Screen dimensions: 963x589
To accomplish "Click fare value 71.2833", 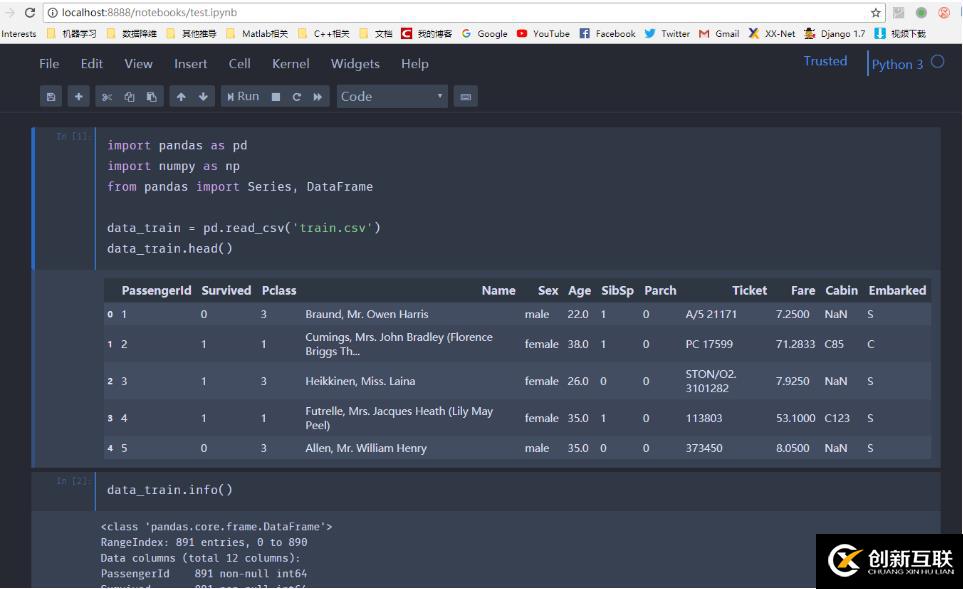I will 795,344.
